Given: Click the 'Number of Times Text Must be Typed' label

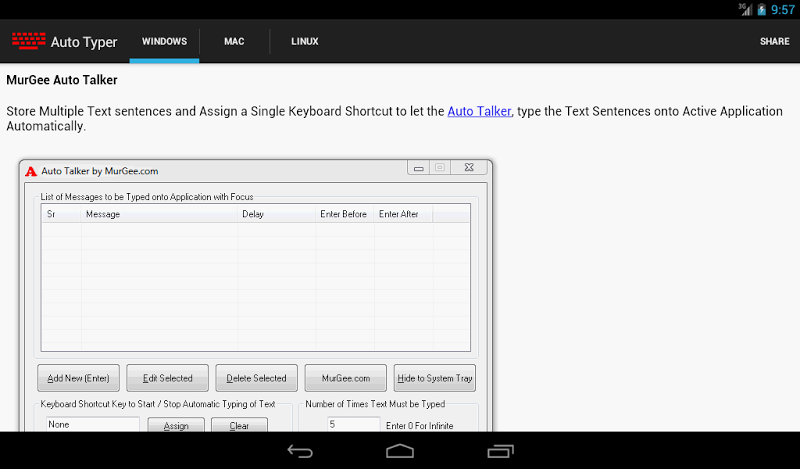Looking at the screenshot, I should tap(375, 404).
